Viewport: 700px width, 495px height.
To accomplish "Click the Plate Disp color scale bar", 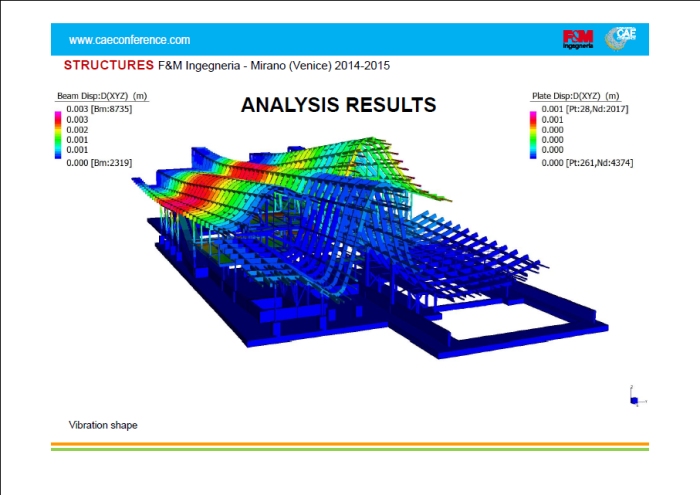I will coord(535,134).
